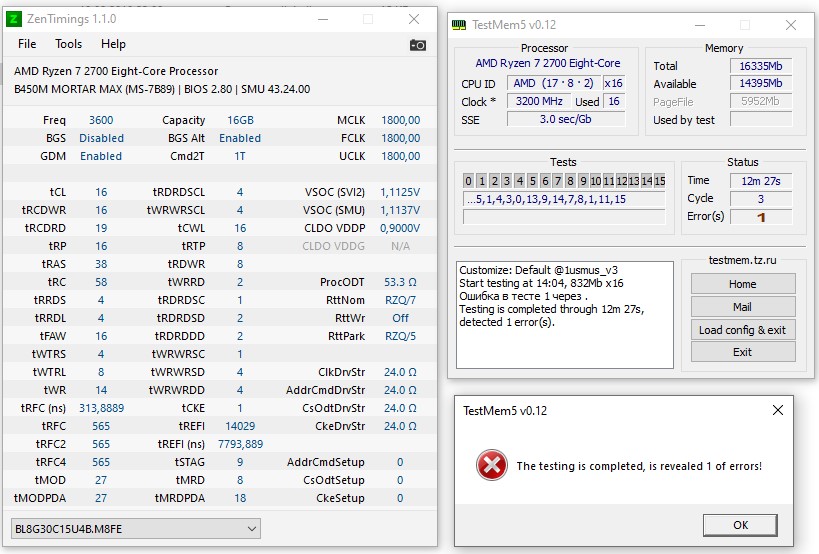Click the testmem.tz.ru label
This screenshot has height=554, width=819.
click(x=742, y=260)
